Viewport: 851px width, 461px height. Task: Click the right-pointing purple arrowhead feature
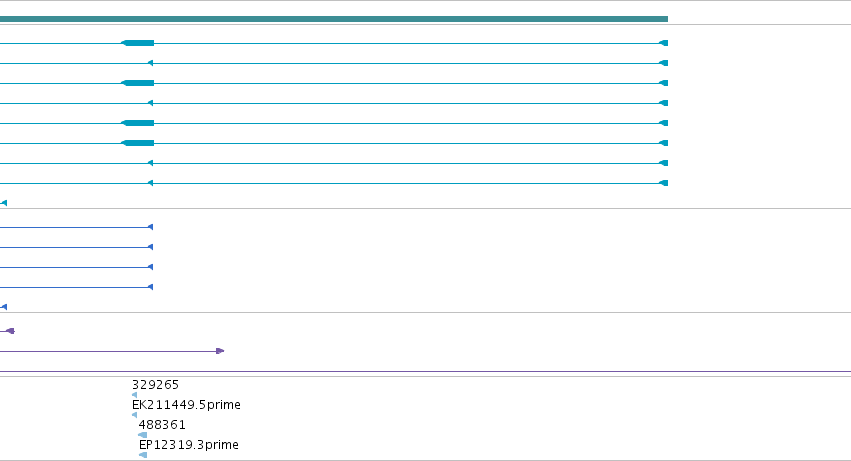tap(220, 351)
